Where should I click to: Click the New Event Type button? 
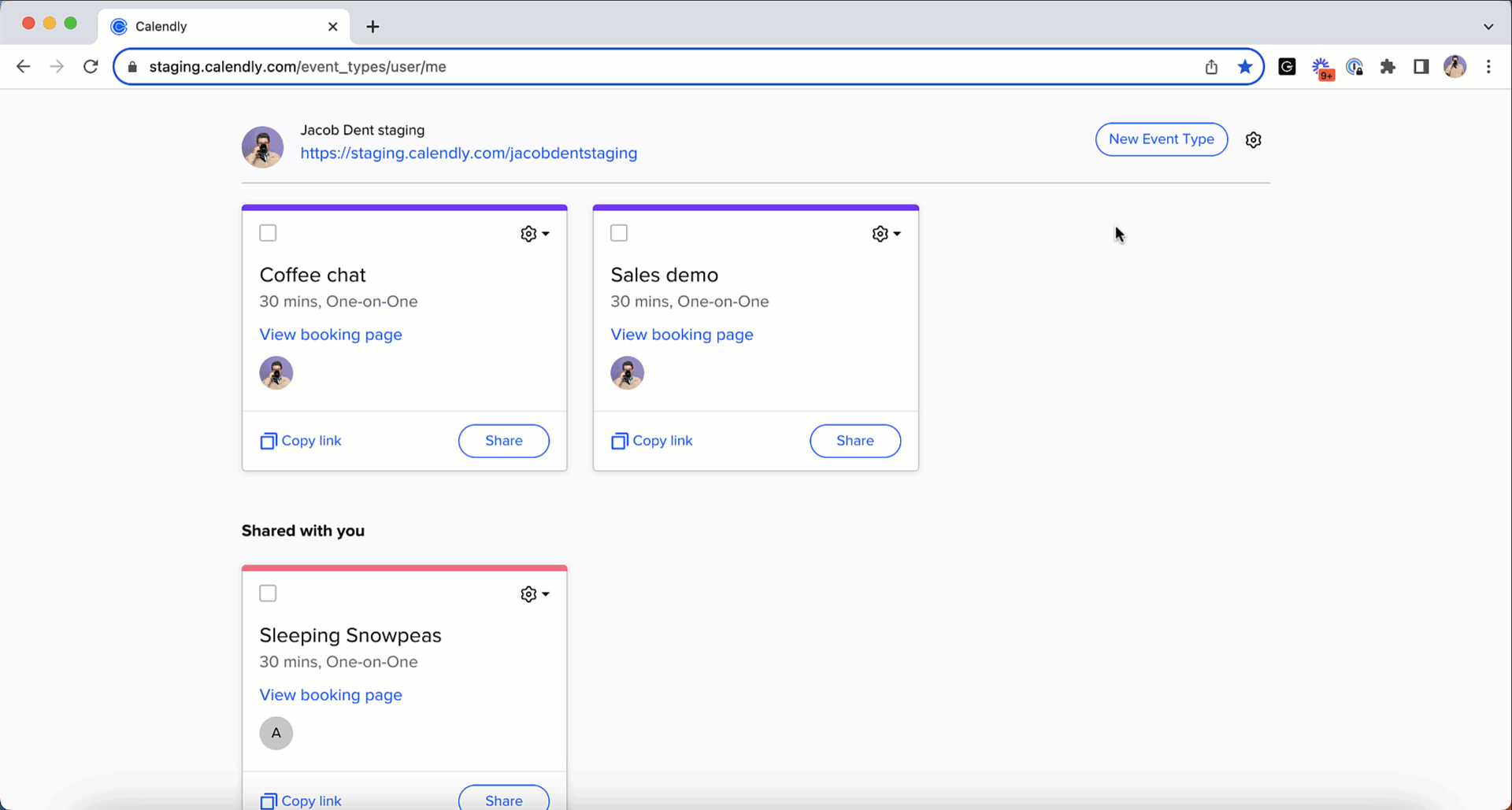1161,139
